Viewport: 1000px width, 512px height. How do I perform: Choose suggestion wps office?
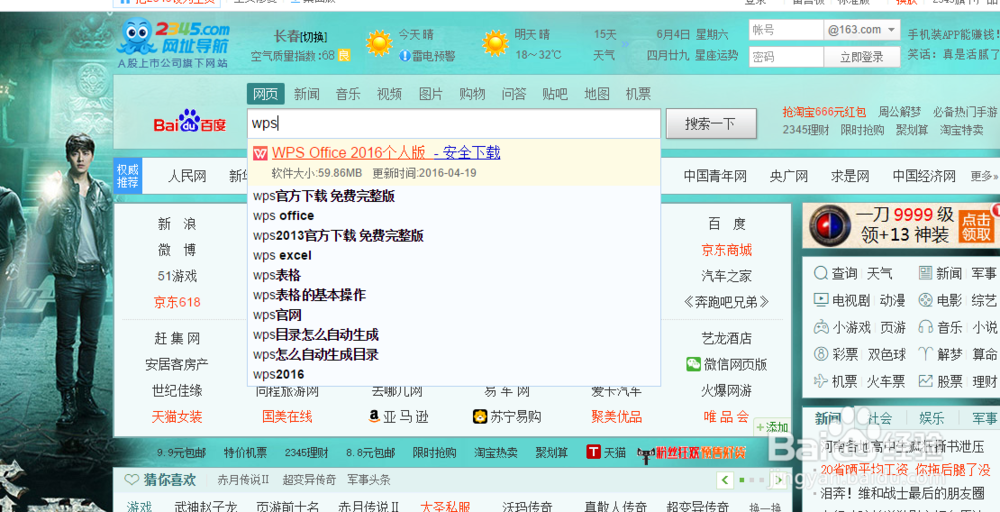click(x=283, y=216)
